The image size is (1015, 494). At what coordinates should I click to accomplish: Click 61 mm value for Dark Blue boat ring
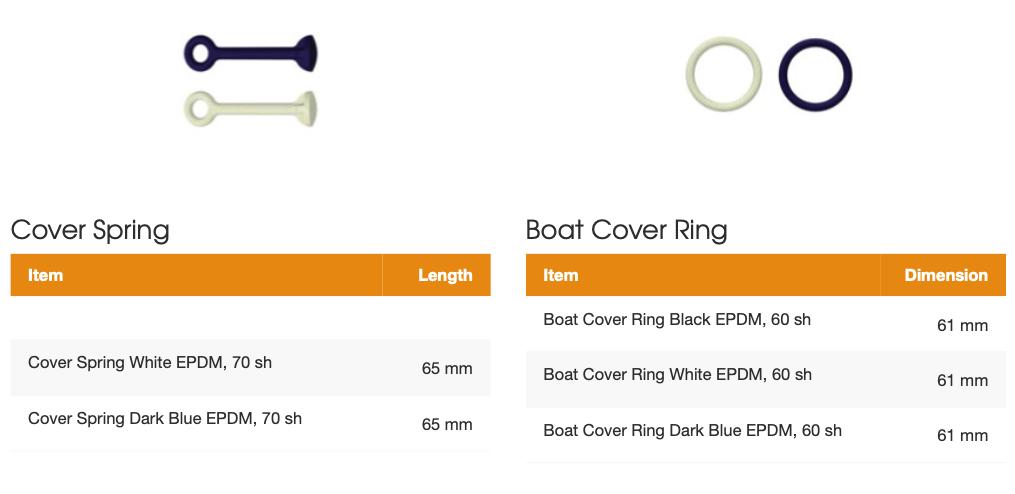point(963,436)
